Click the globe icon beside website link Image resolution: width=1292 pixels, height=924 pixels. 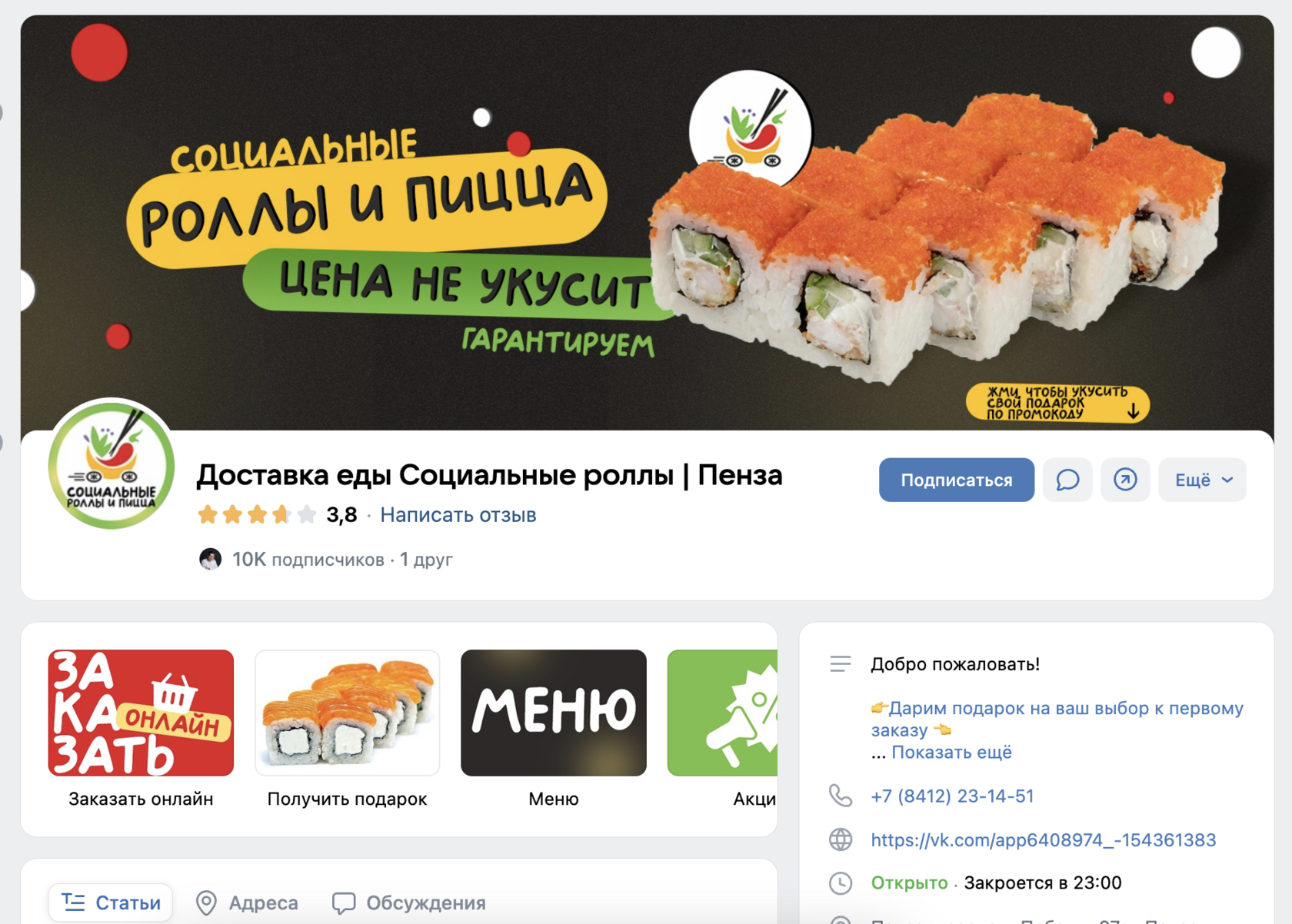tap(841, 839)
